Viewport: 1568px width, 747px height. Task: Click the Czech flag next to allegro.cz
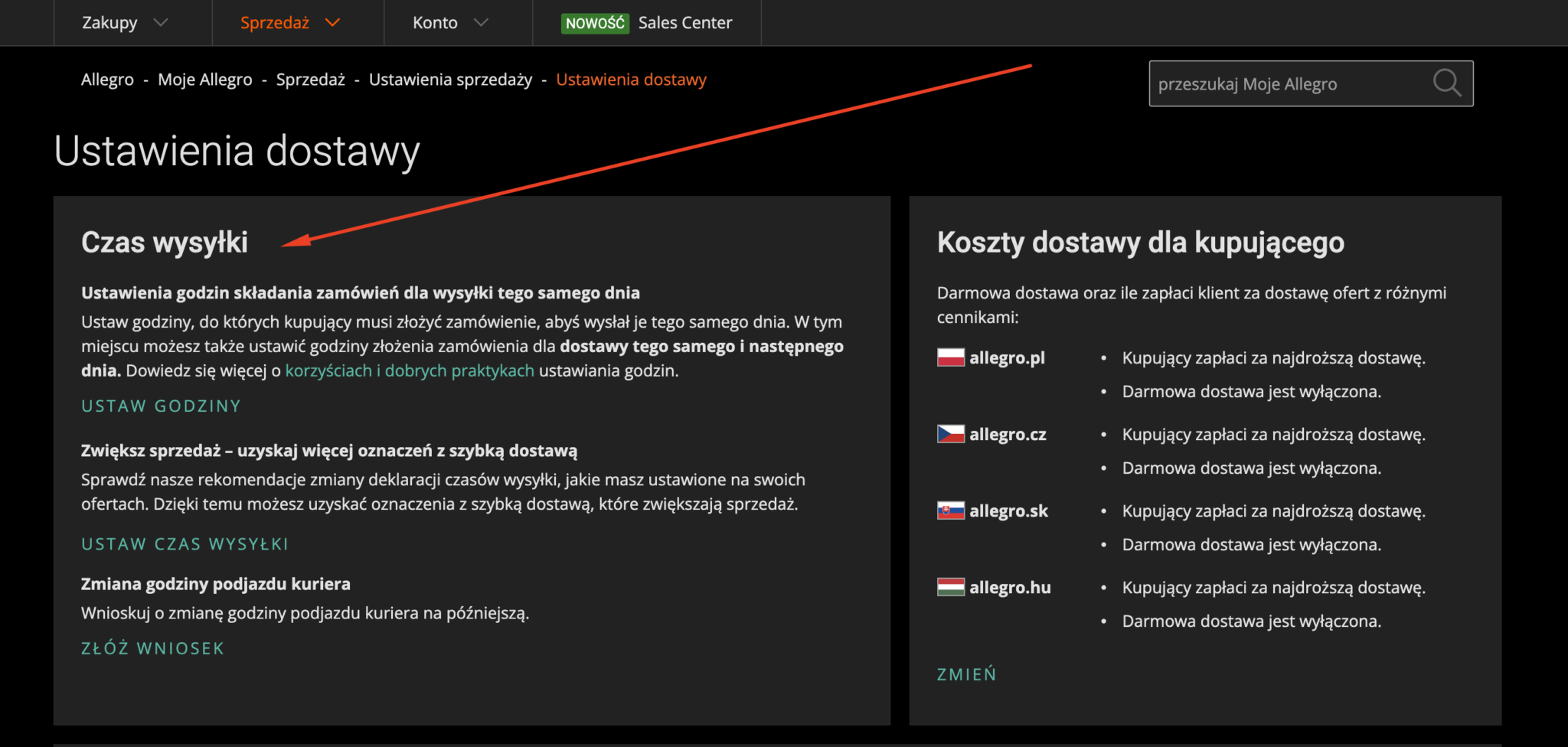point(950,434)
